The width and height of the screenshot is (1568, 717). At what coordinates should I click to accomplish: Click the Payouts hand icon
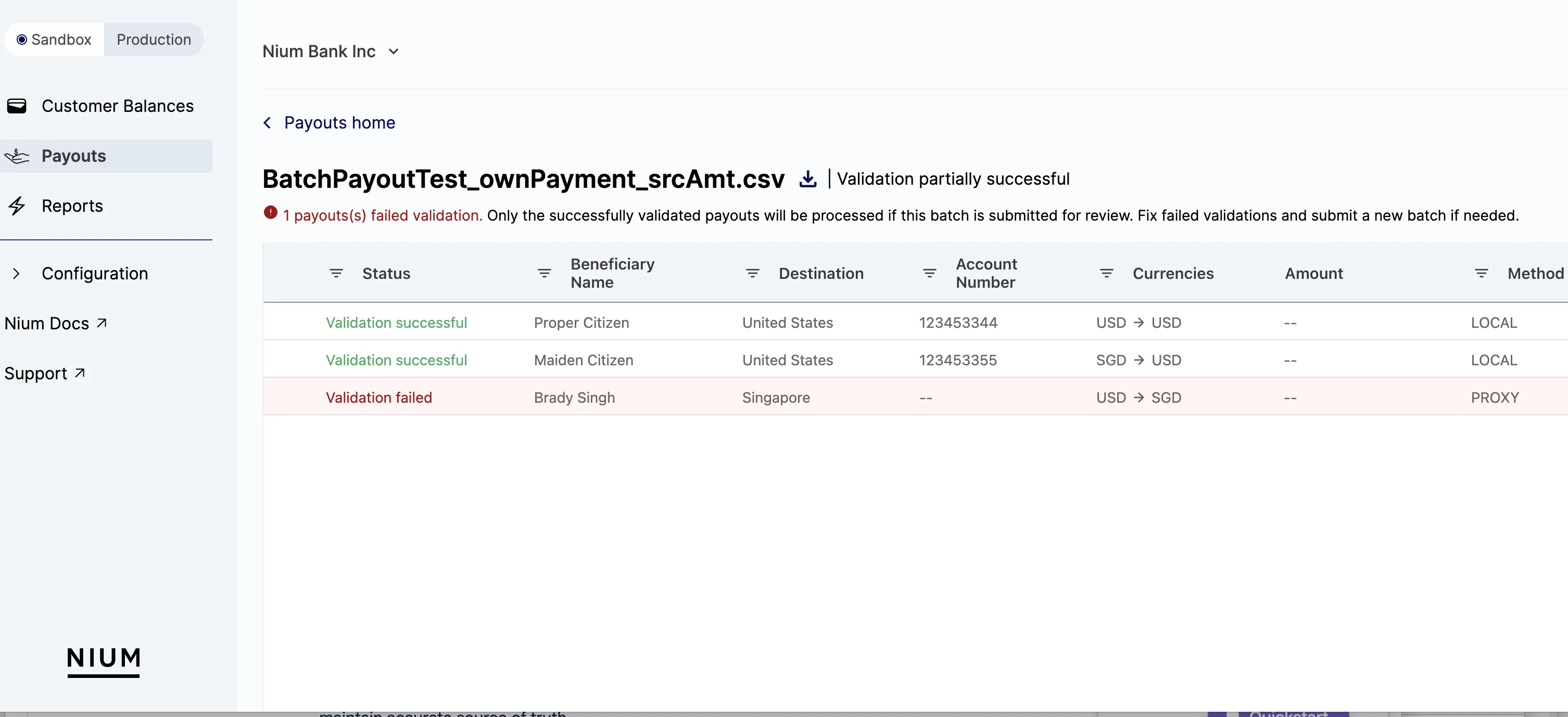[17, 156]
